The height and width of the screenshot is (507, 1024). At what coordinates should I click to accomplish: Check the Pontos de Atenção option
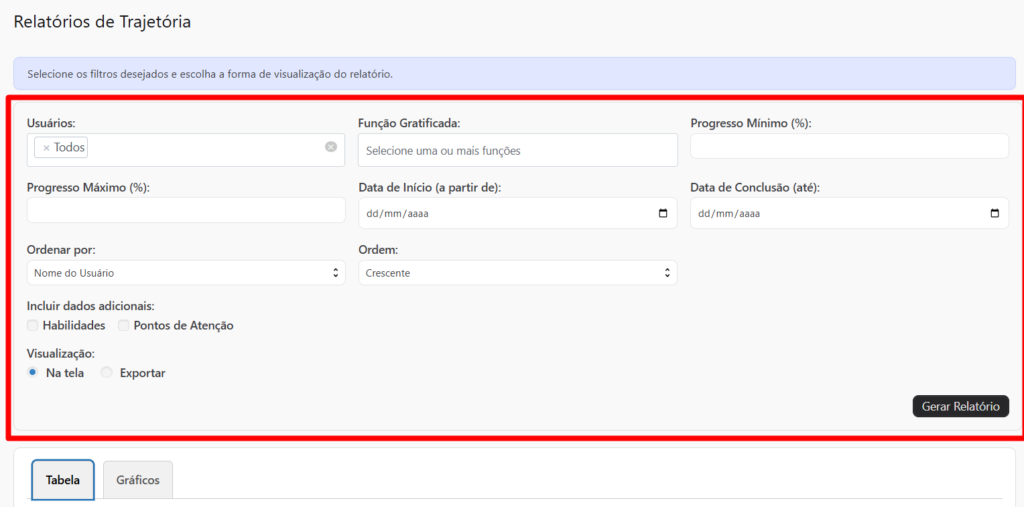tap(124, 326)
